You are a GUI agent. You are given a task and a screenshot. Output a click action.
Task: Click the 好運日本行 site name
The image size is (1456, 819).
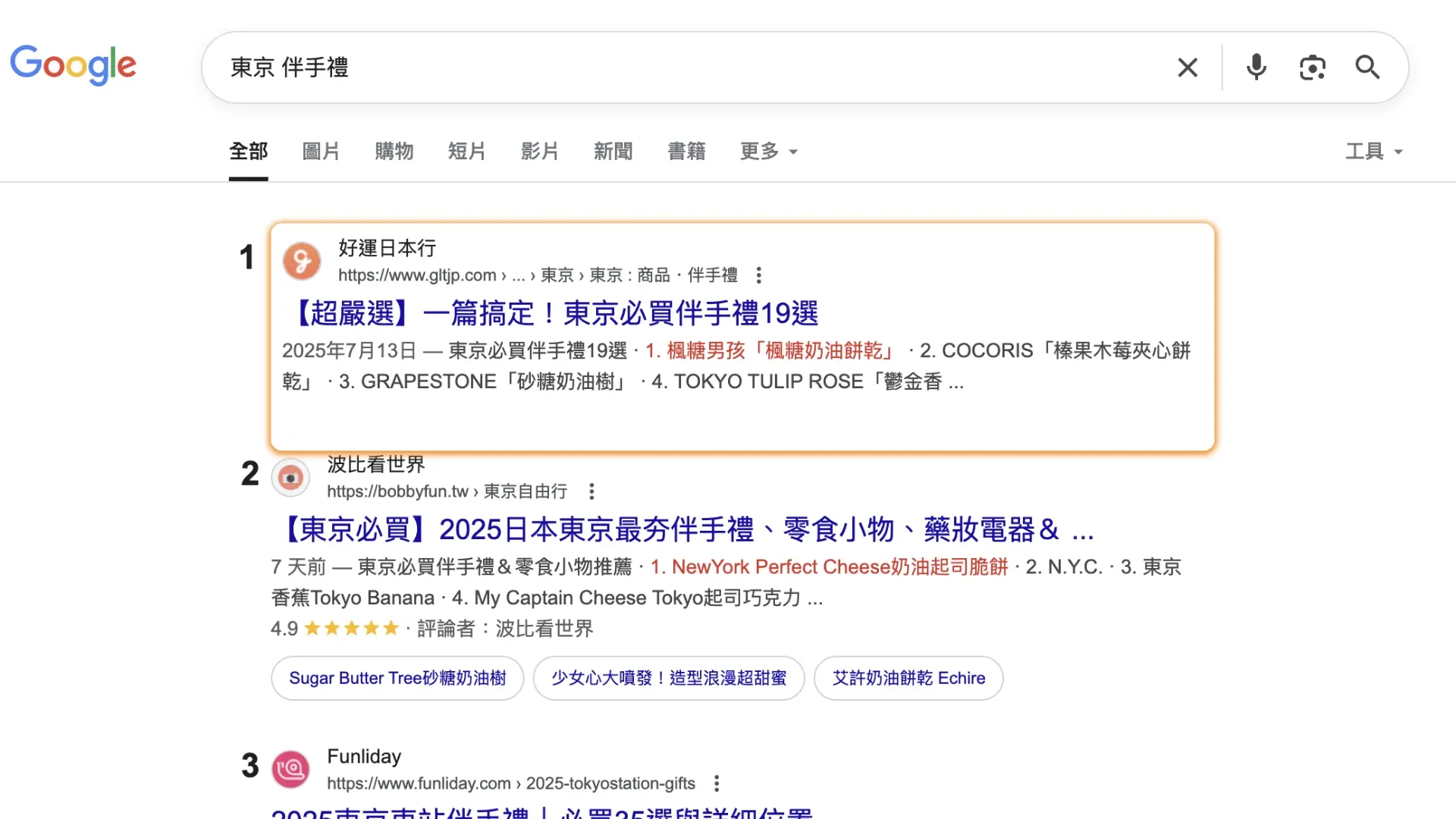tap(387, 248)
